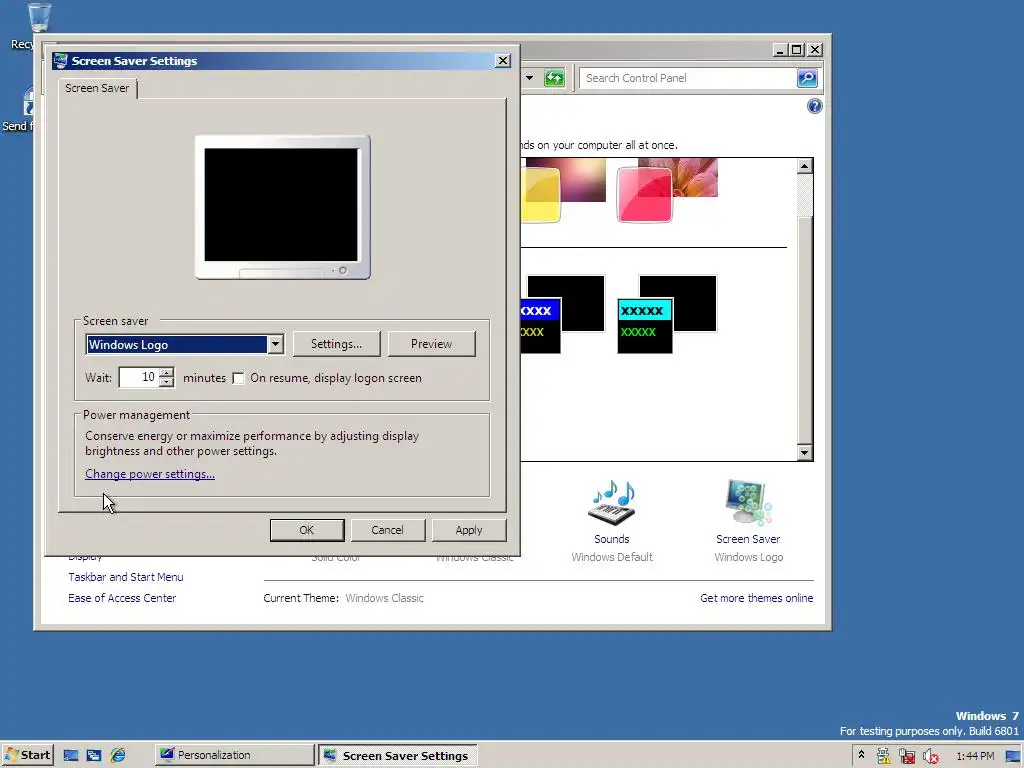
Task: Close the Screen Saver Settings dialog
Action: pyautogui.click(x=503, y=61)
